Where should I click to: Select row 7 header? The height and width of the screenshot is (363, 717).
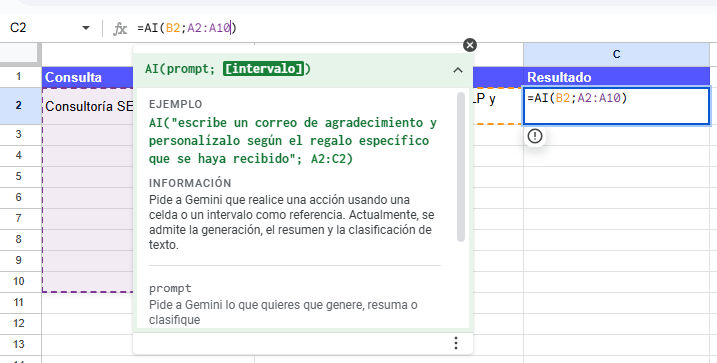pyautogui.click(x=19, y=219)
